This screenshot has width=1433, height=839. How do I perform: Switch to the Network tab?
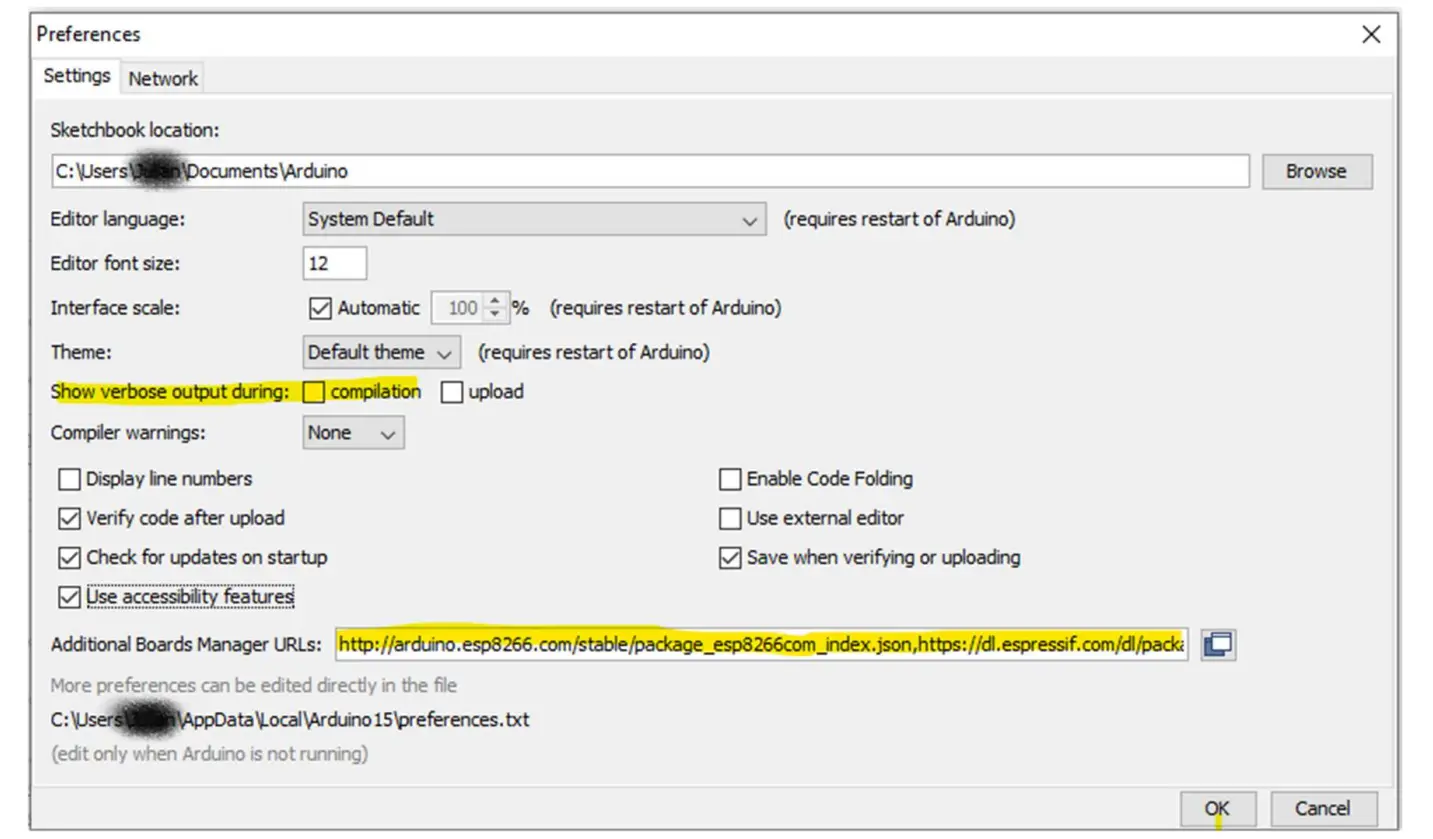pos(162,78)
